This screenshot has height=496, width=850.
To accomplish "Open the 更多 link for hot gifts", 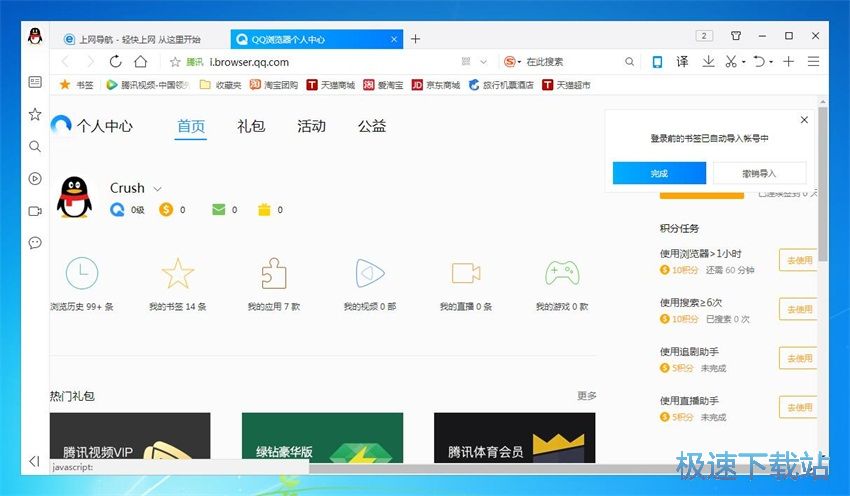I will [587, 396].
